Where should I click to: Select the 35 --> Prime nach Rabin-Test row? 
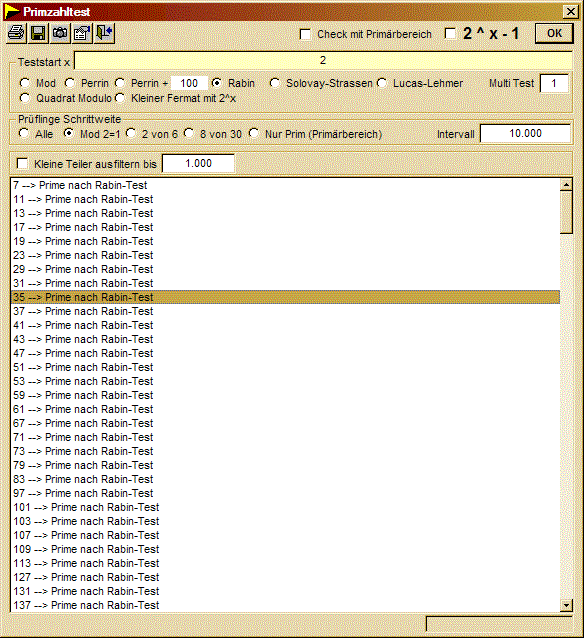point(285,297)
